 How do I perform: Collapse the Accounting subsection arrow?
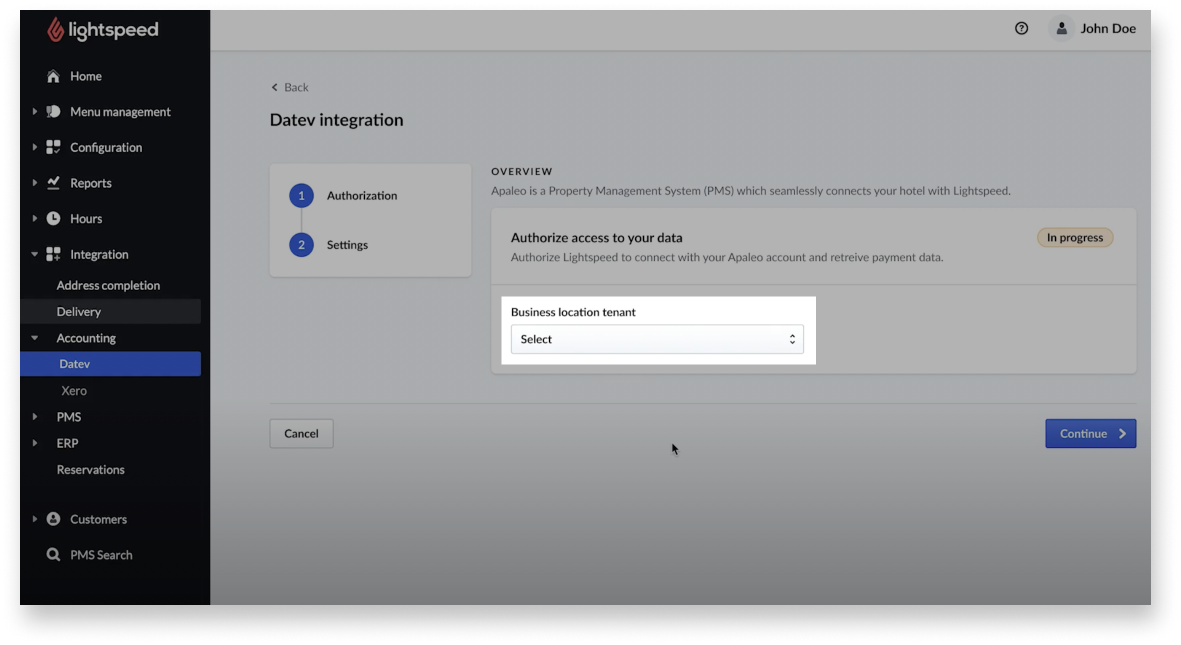(x=34, y=338)
